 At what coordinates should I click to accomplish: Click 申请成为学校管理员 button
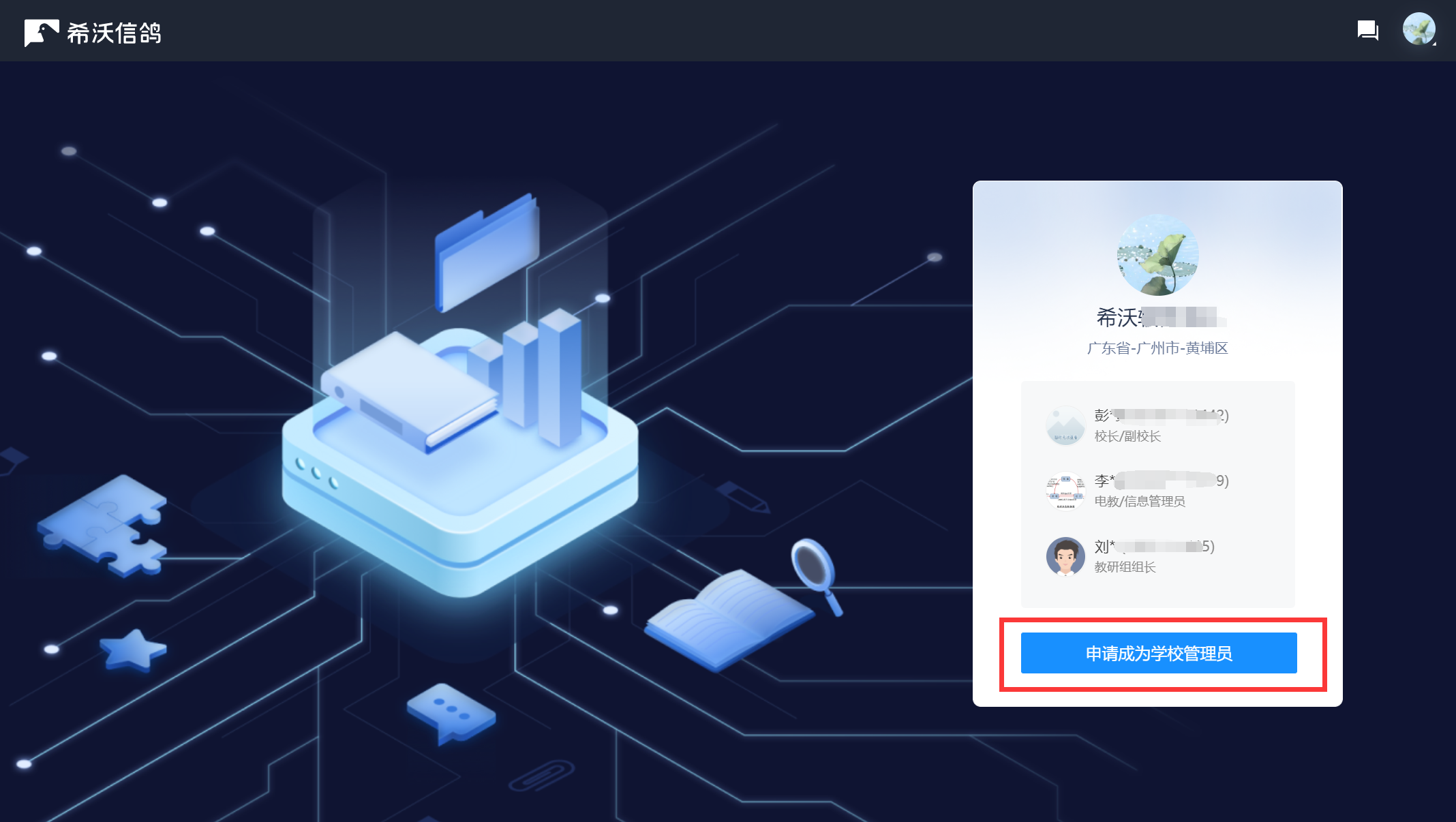pyautogui.click(x=1159, y=653)
